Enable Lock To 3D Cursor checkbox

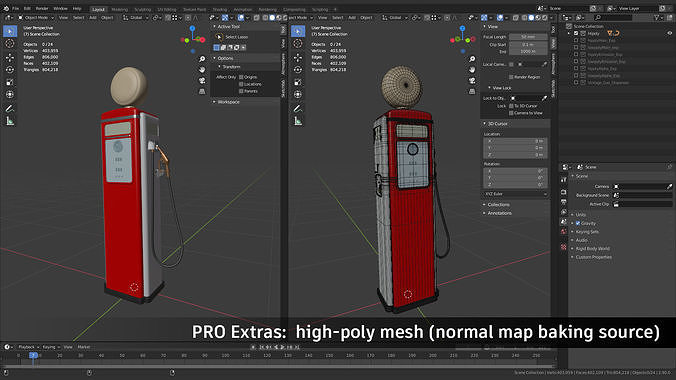tap(511, 106)
